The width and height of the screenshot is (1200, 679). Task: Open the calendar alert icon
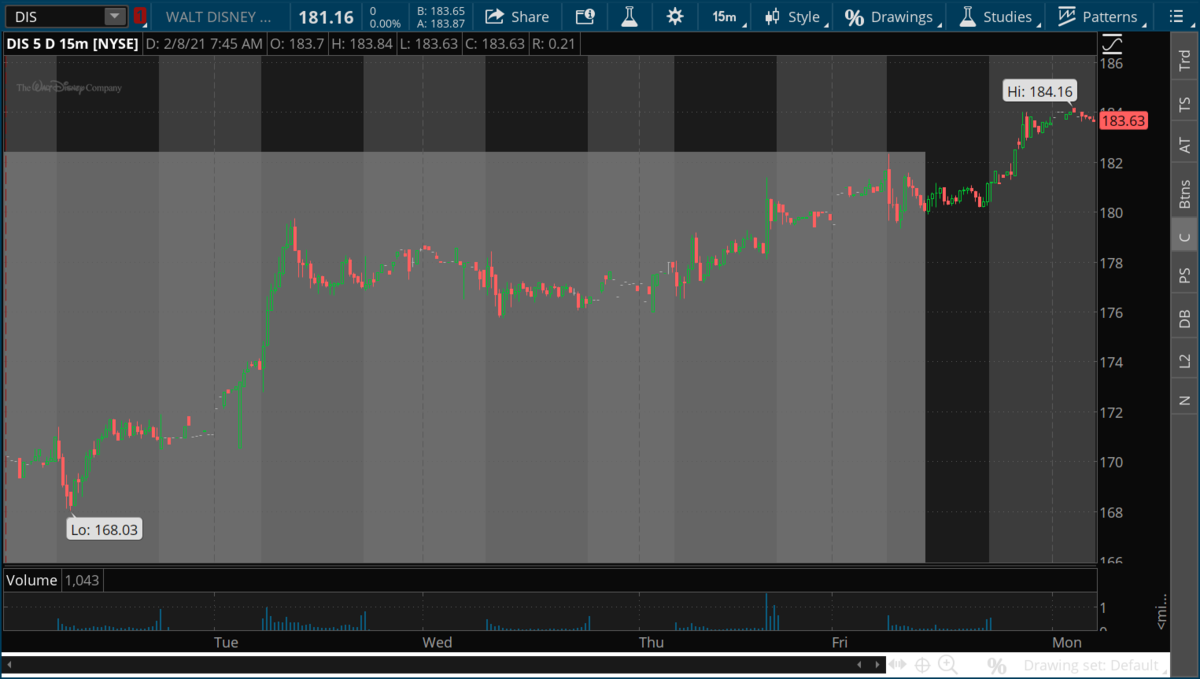(x=584, y=16)
